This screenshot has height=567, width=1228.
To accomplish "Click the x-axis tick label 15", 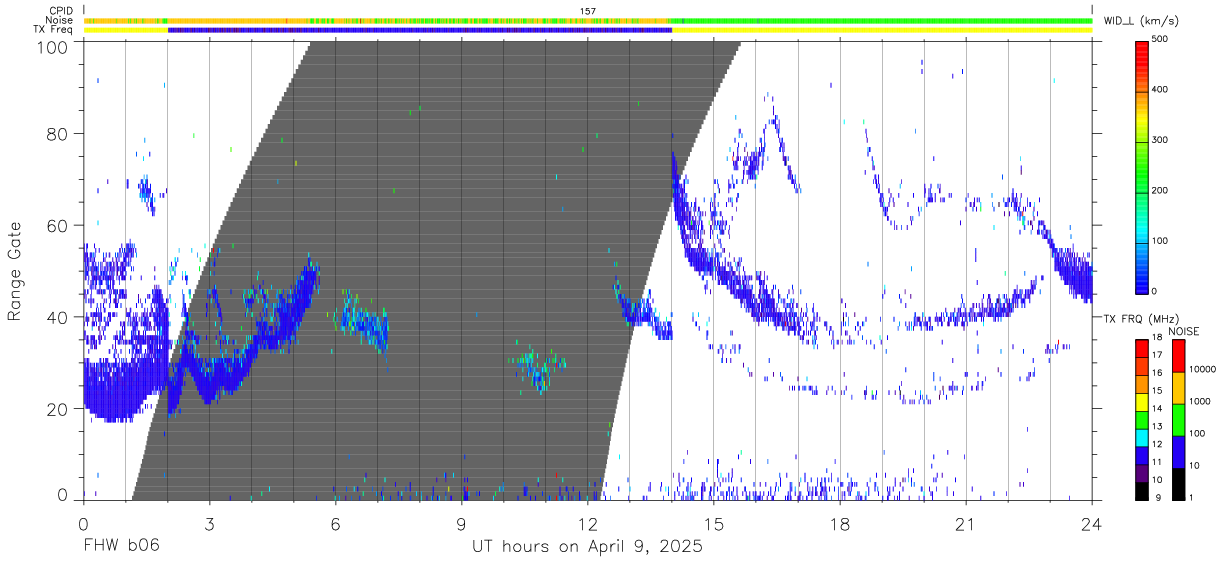I will click(x=714, y=523).
